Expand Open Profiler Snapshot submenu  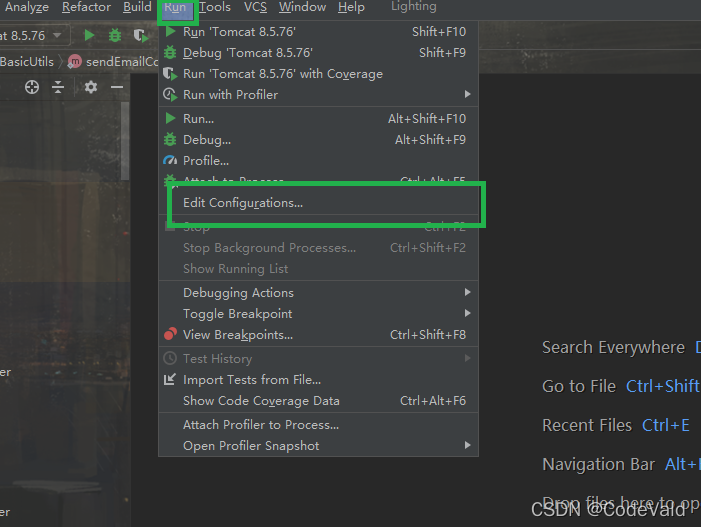click(318, 446)
